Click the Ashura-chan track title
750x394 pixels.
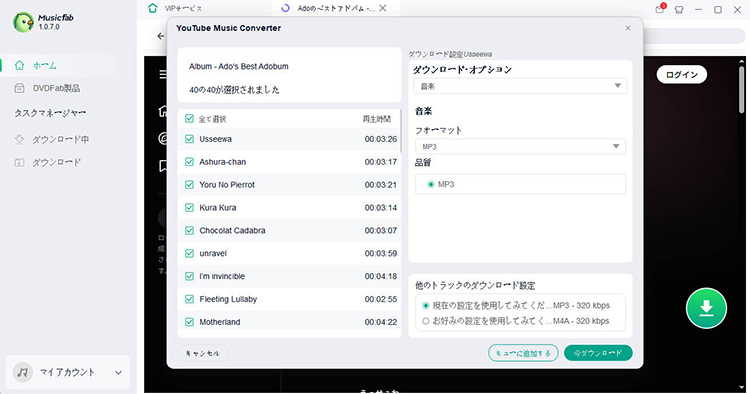[223, 162]
